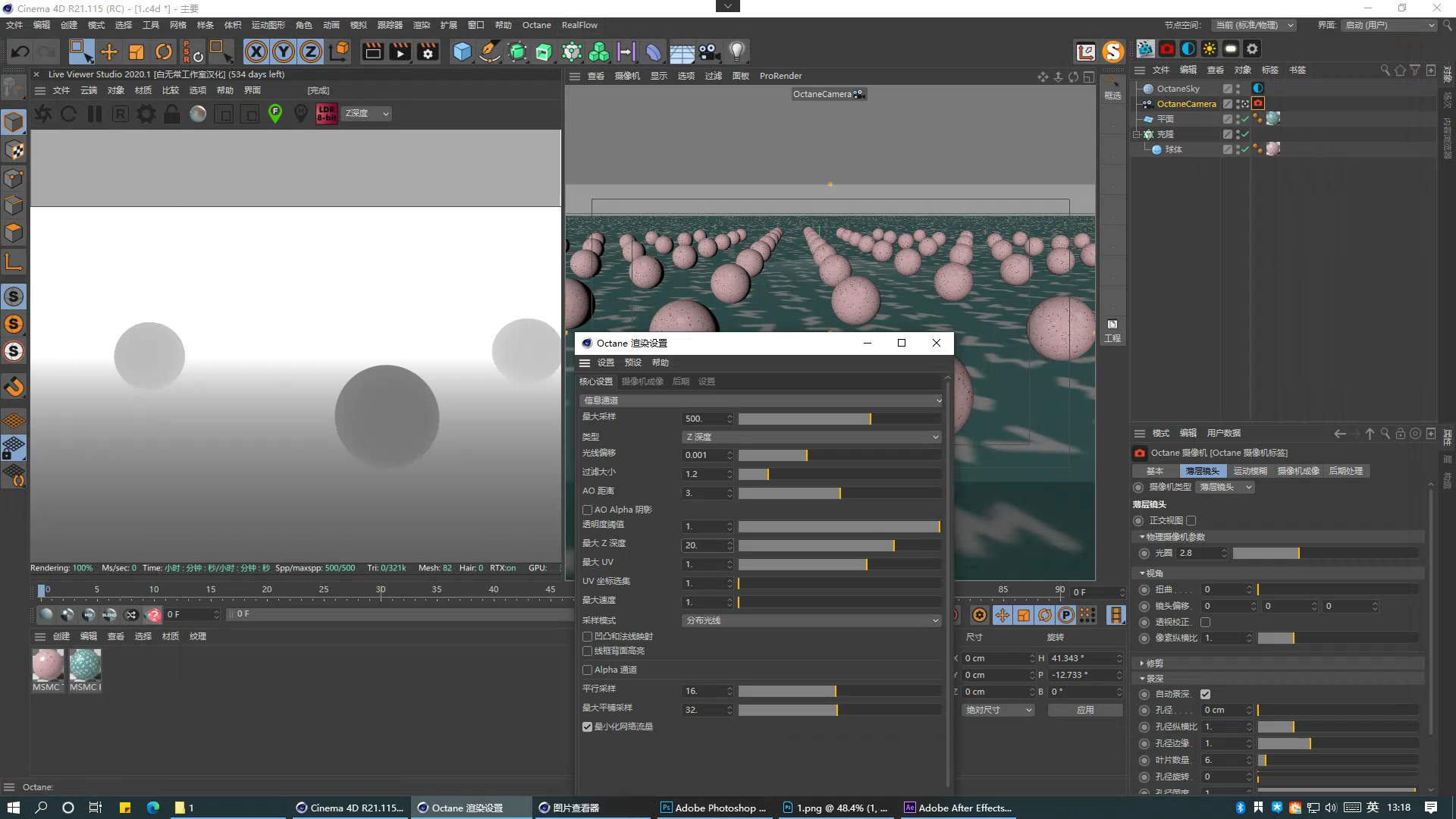
Task: Adjust 最大采样 slider
Action: (x=839, y=419)
